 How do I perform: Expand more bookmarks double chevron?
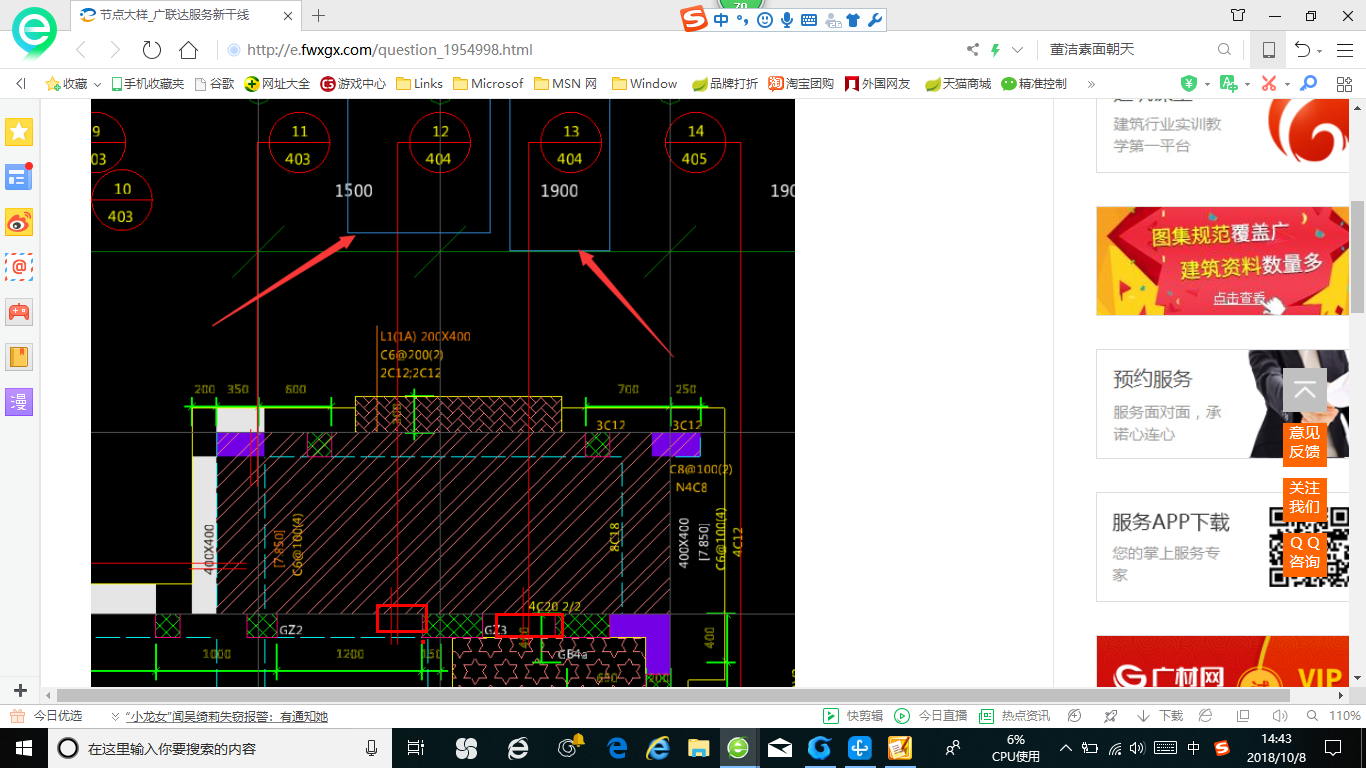coord(1091,84)
